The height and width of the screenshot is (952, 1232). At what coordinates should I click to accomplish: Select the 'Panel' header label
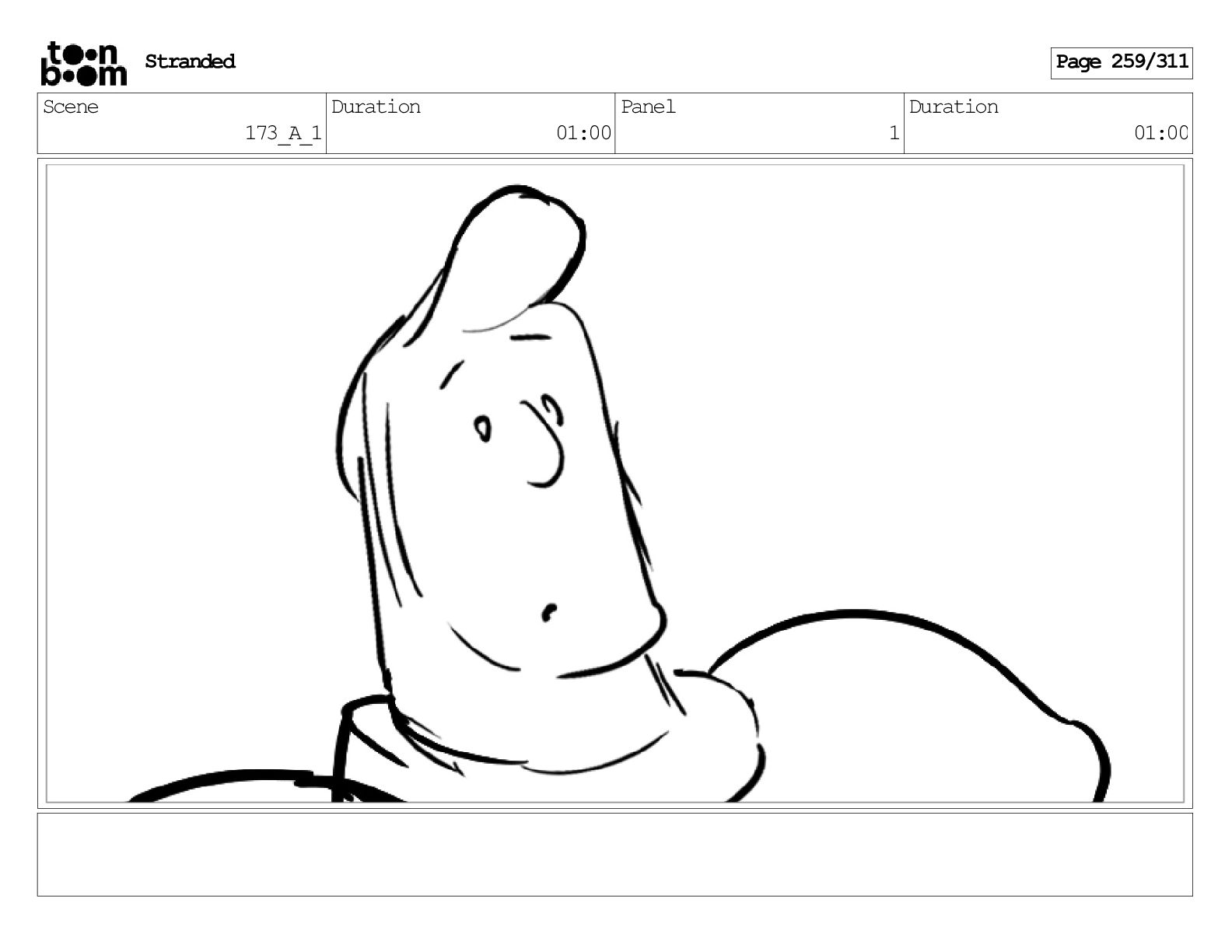[x=648, y=107]
